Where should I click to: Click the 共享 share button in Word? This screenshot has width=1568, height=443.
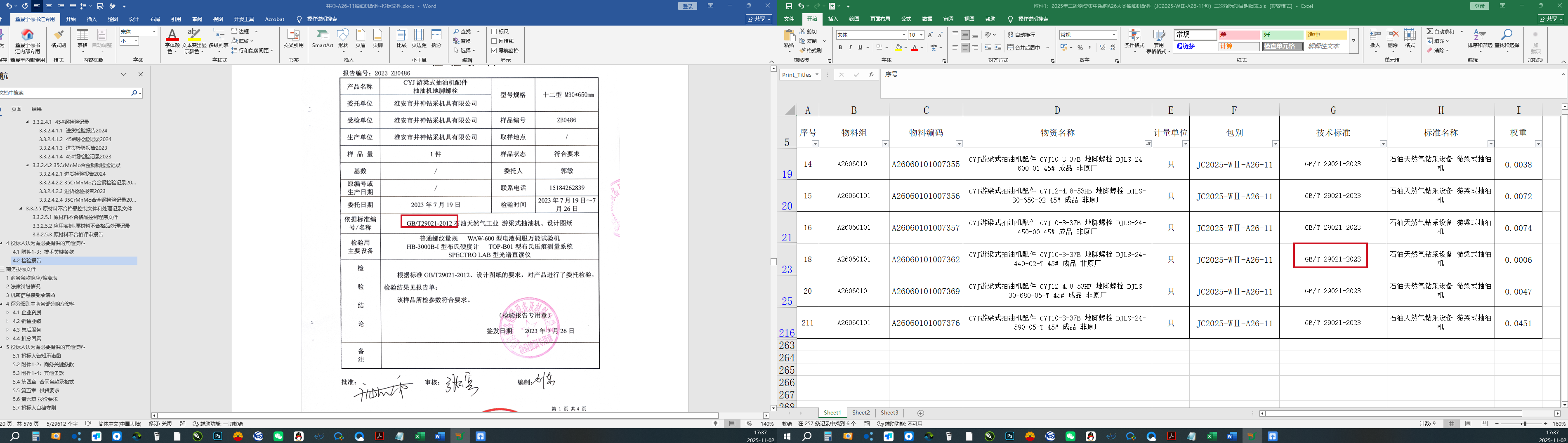[759, 19]
